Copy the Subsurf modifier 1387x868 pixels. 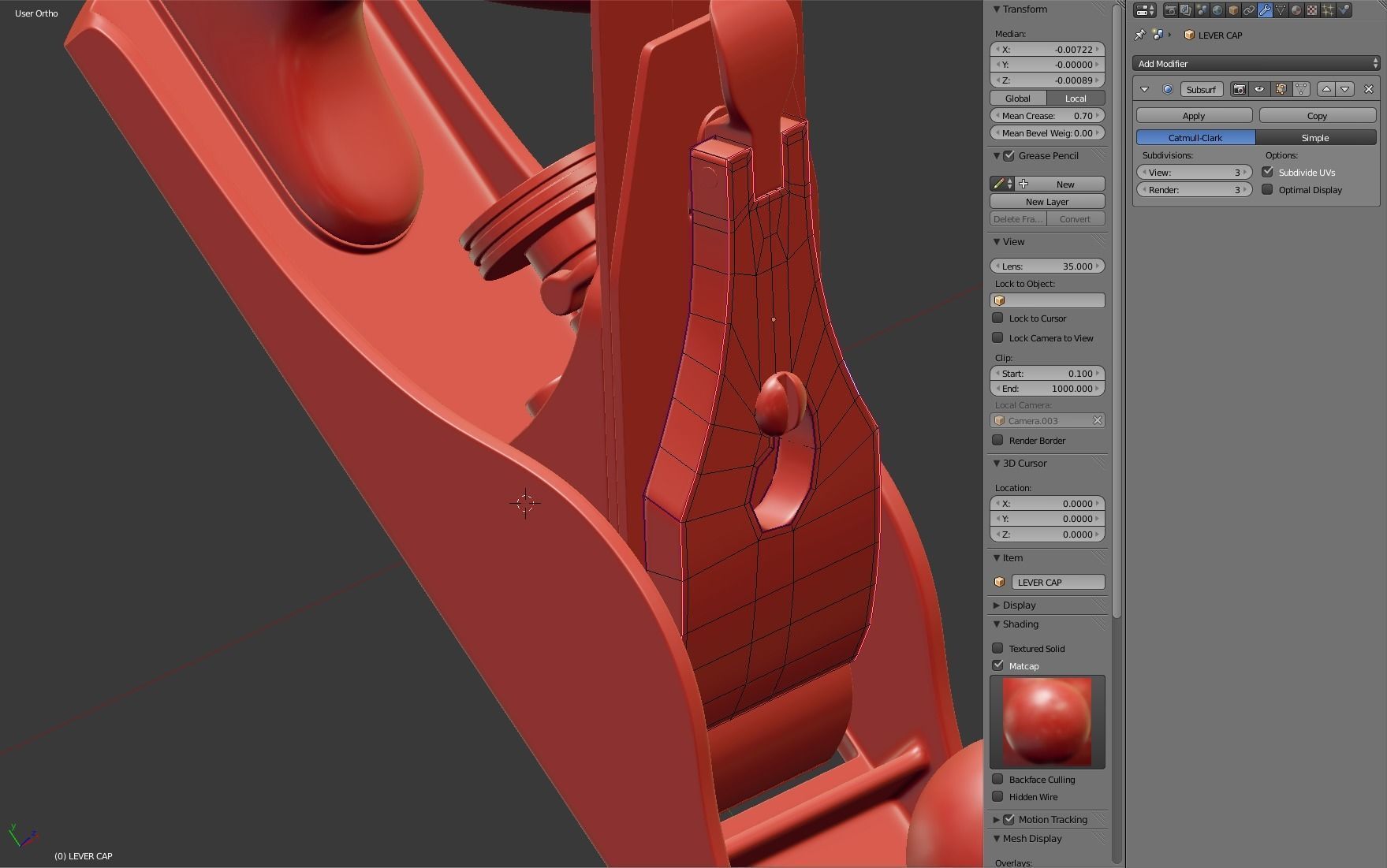[x=1317, y=116]
